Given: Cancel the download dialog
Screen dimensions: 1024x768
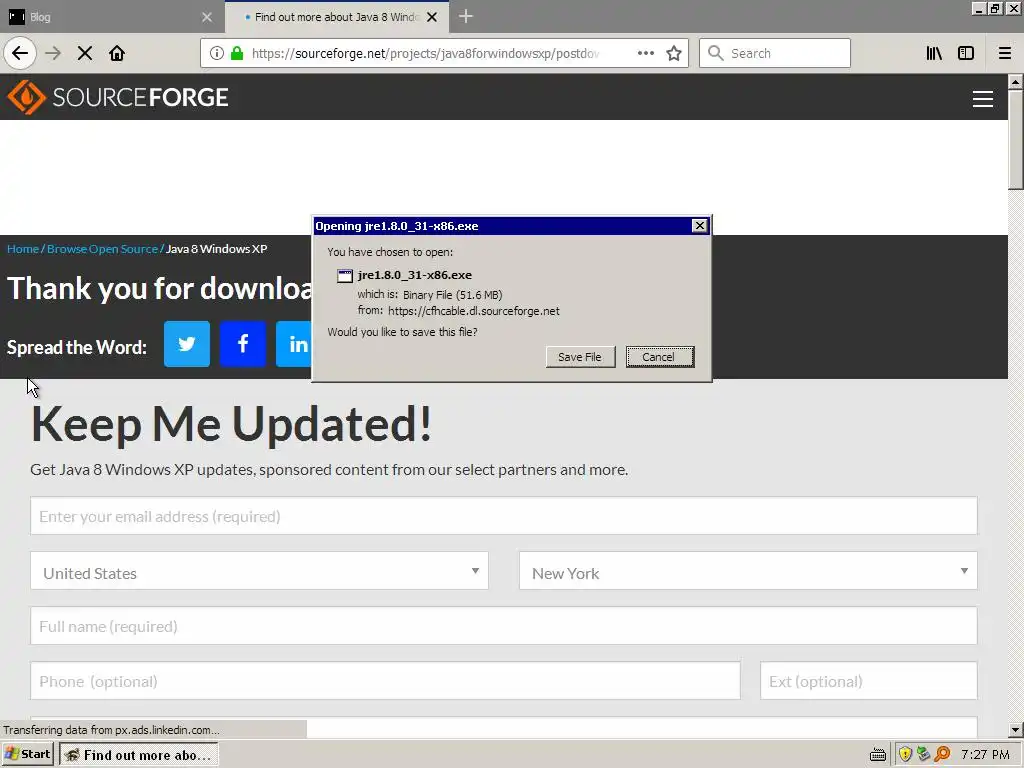Looking at the screenshot, I should point(660,357).
